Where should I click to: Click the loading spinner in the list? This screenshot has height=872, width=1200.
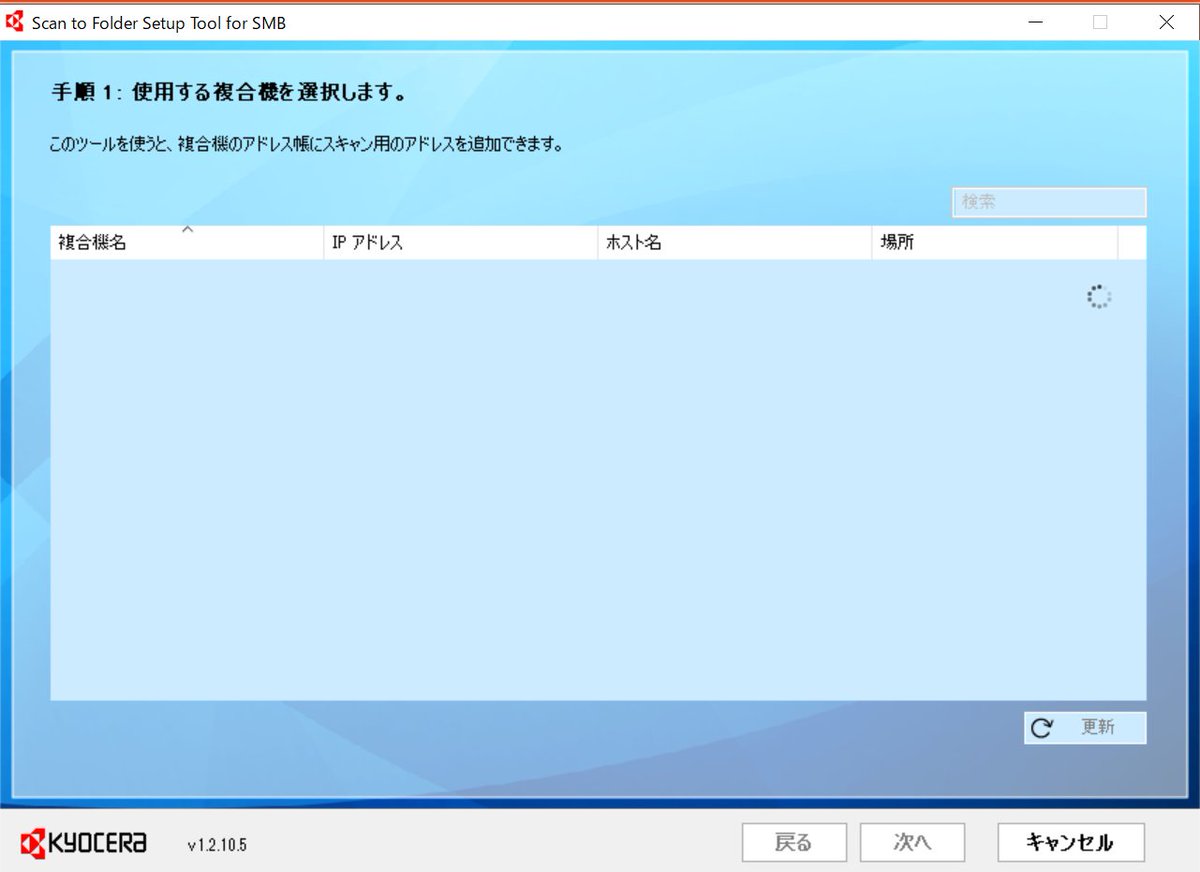(x=1099, y=297)
